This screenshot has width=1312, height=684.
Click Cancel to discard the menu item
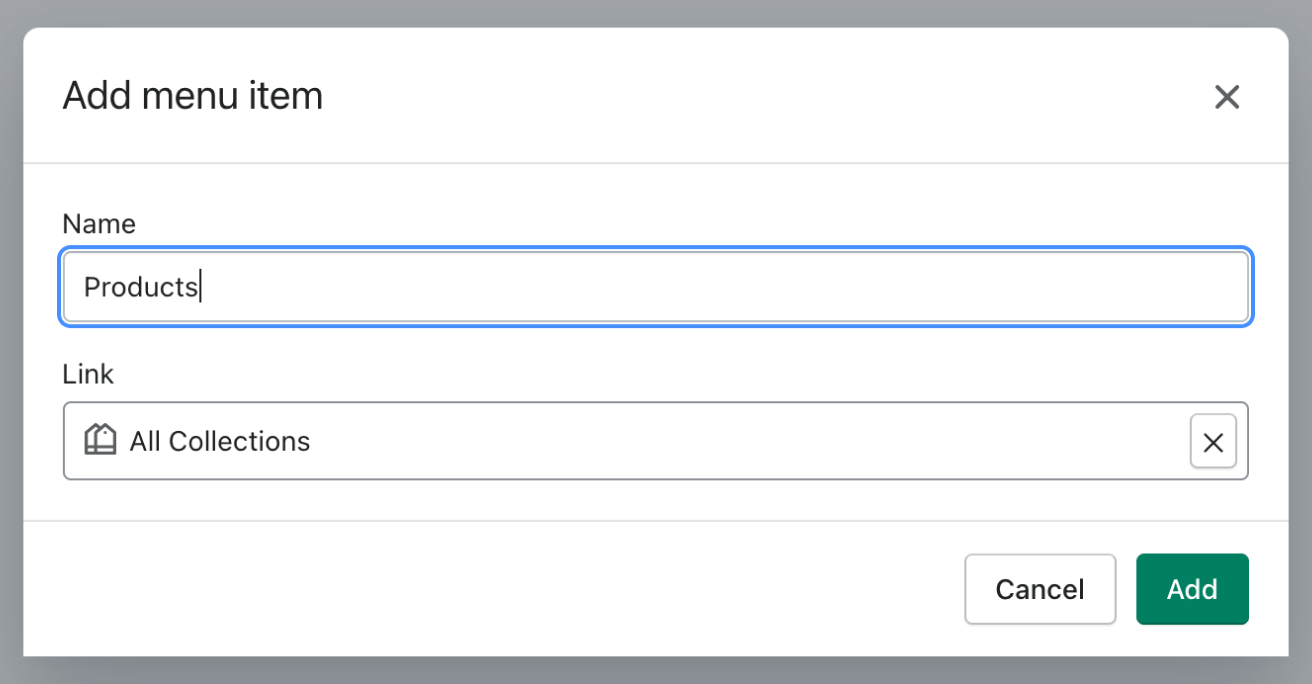(1040, 589)
